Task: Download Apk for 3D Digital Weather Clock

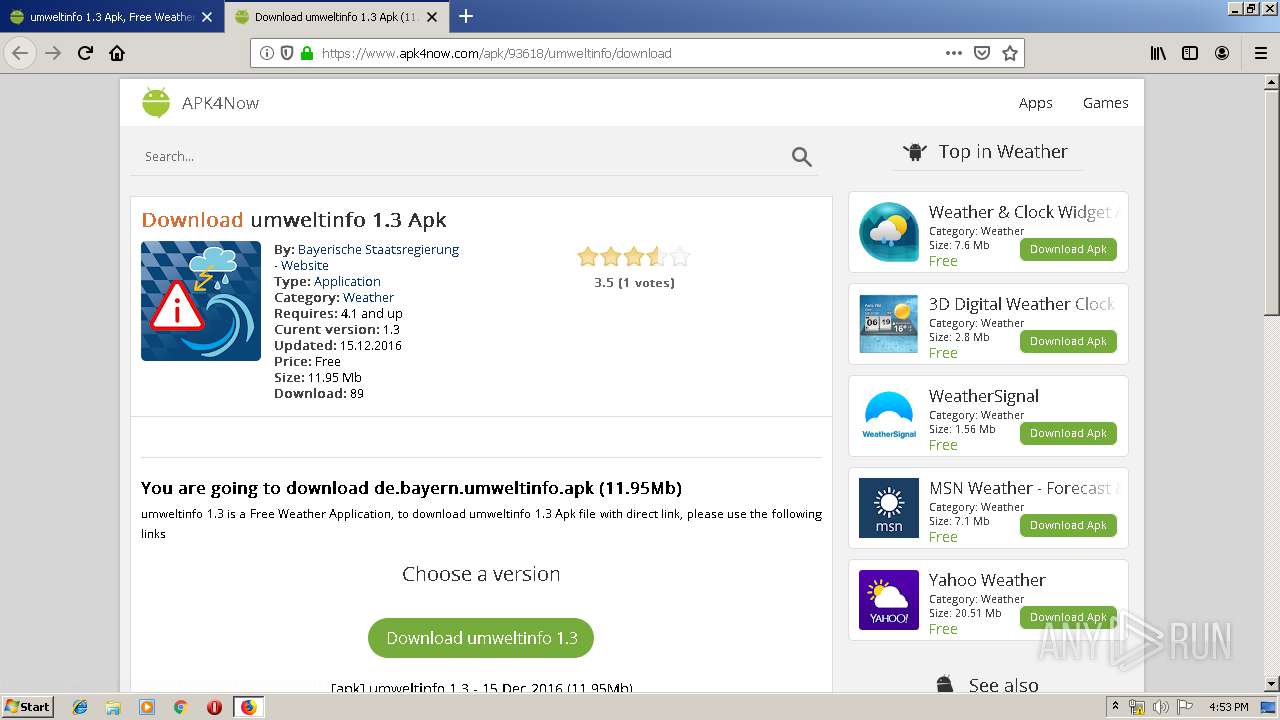Action: [x=1068, y=341]
